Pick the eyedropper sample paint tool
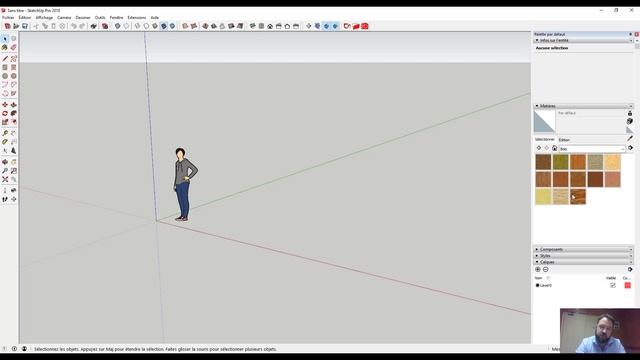The image size is (640, 360). coord(630,139)
